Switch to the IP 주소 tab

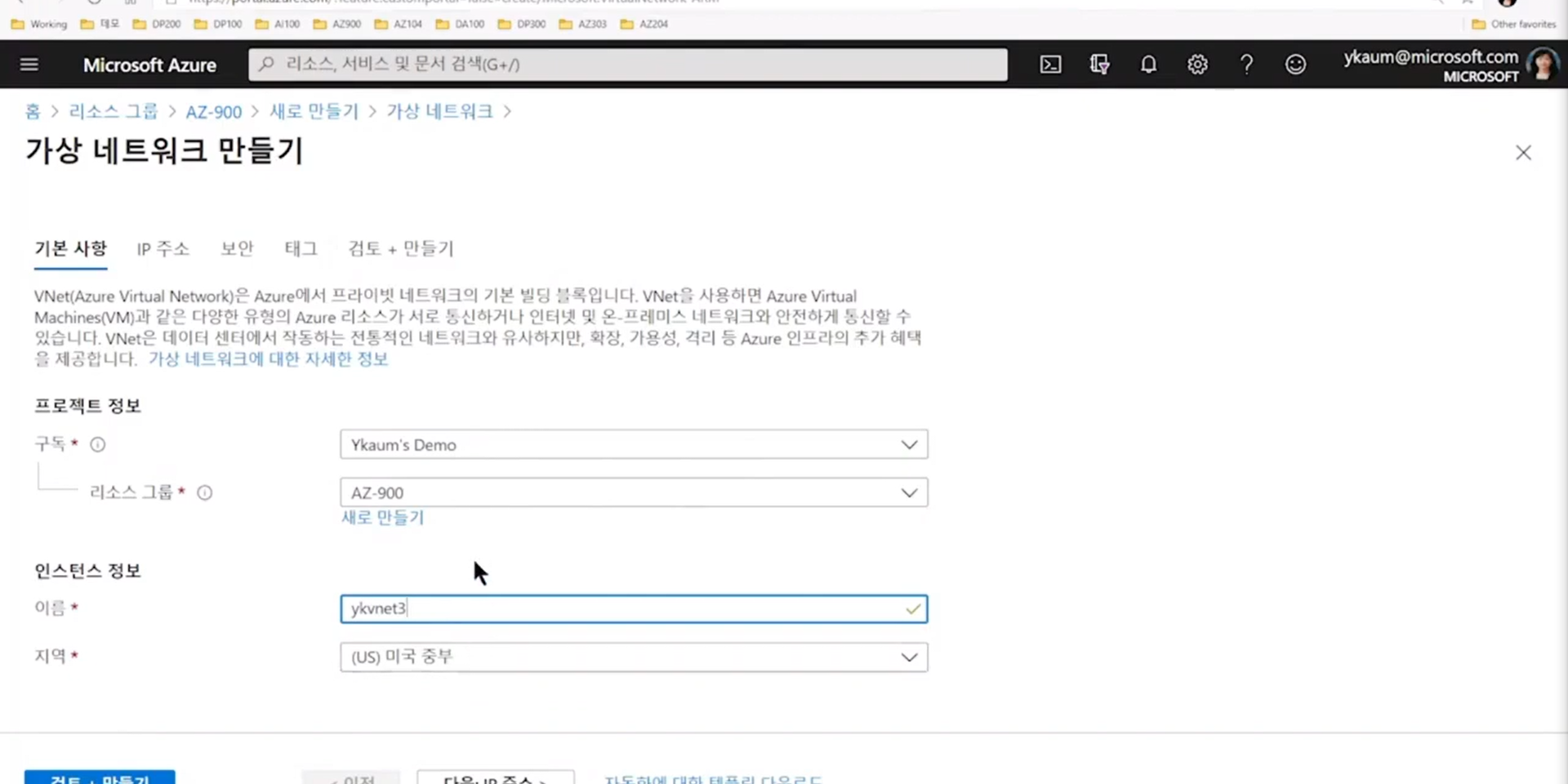[163, 248]
